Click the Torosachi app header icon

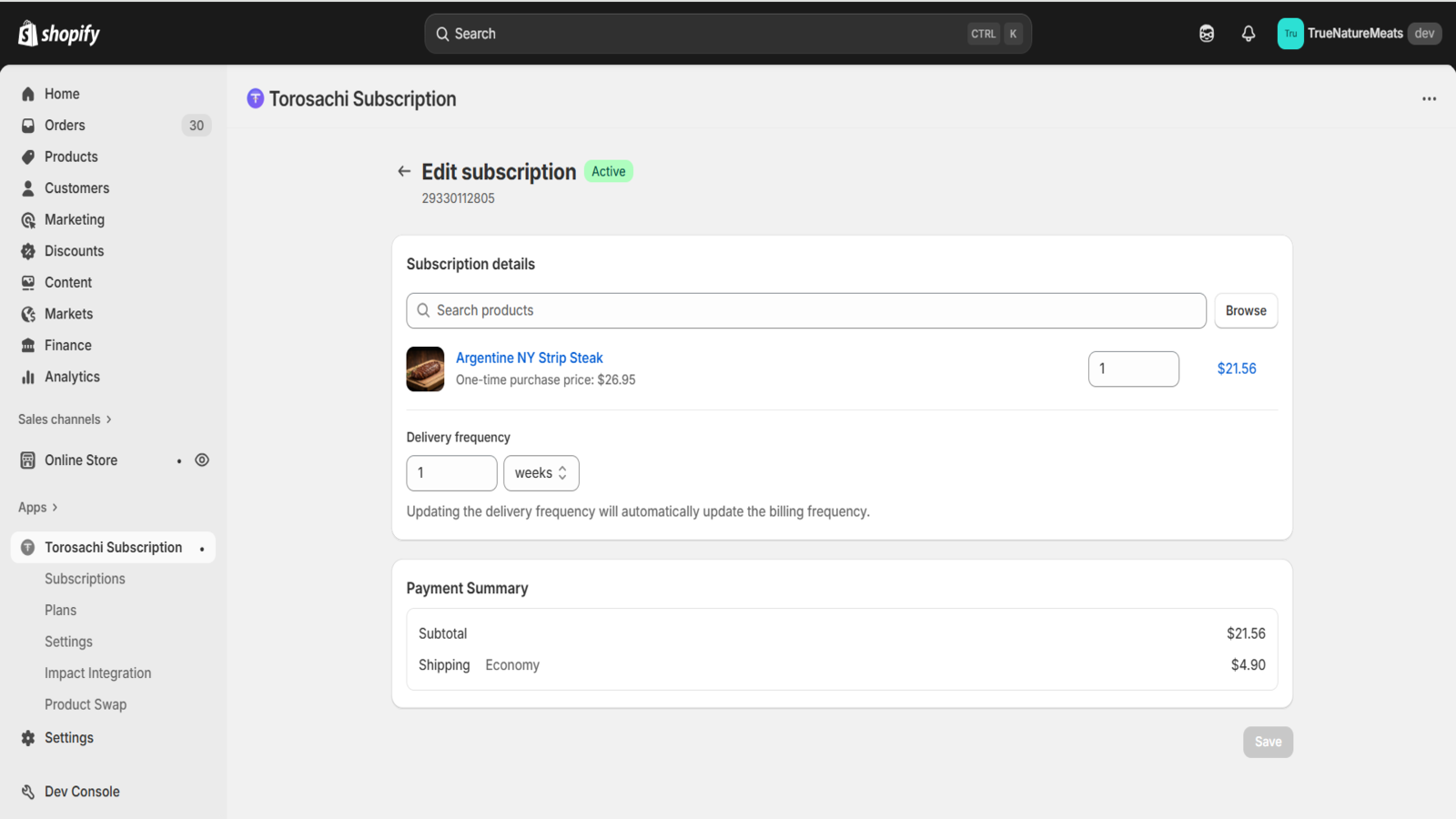click(256, 98)
